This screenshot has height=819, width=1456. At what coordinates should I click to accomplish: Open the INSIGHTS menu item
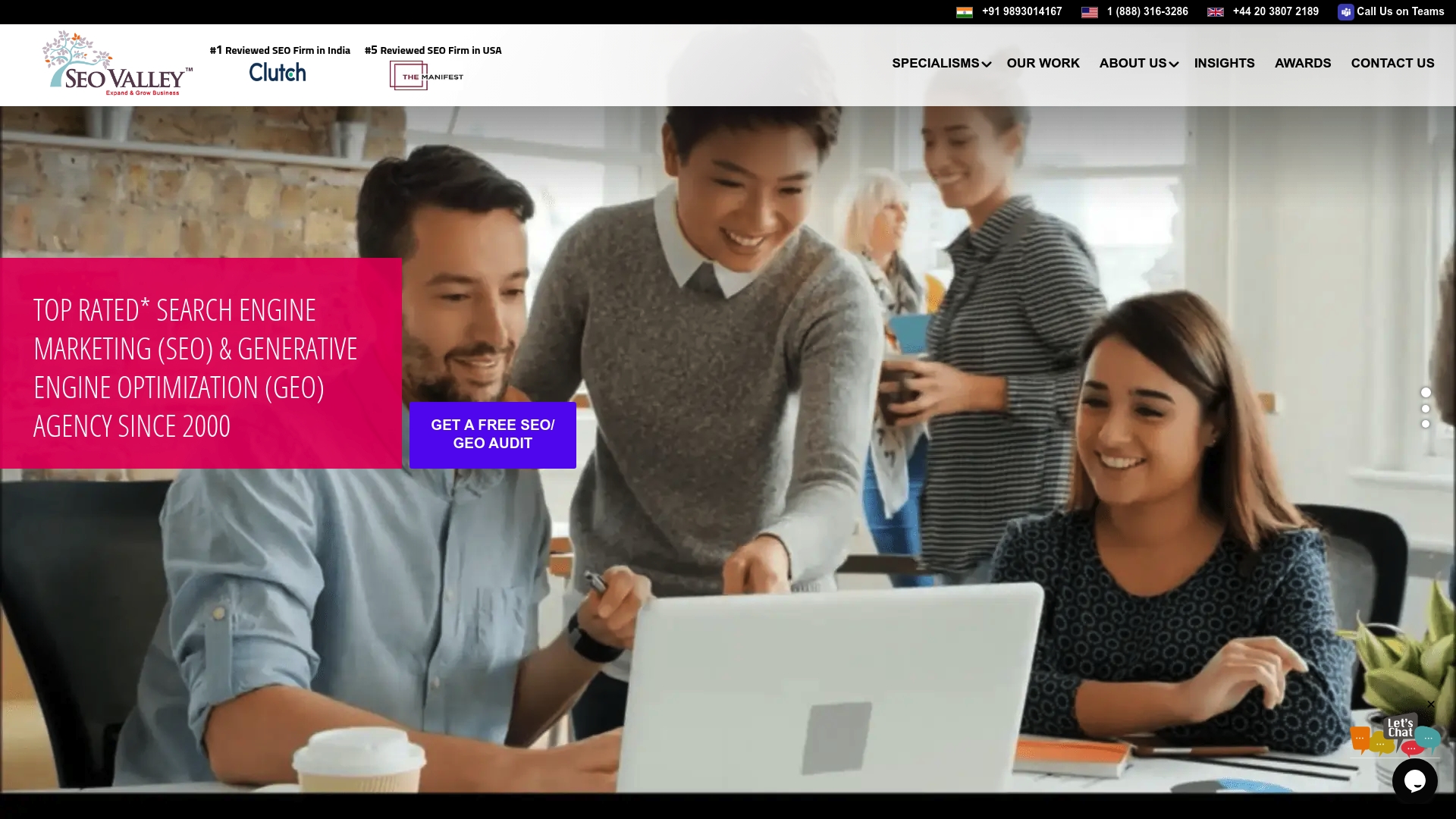pos(1224,63)
